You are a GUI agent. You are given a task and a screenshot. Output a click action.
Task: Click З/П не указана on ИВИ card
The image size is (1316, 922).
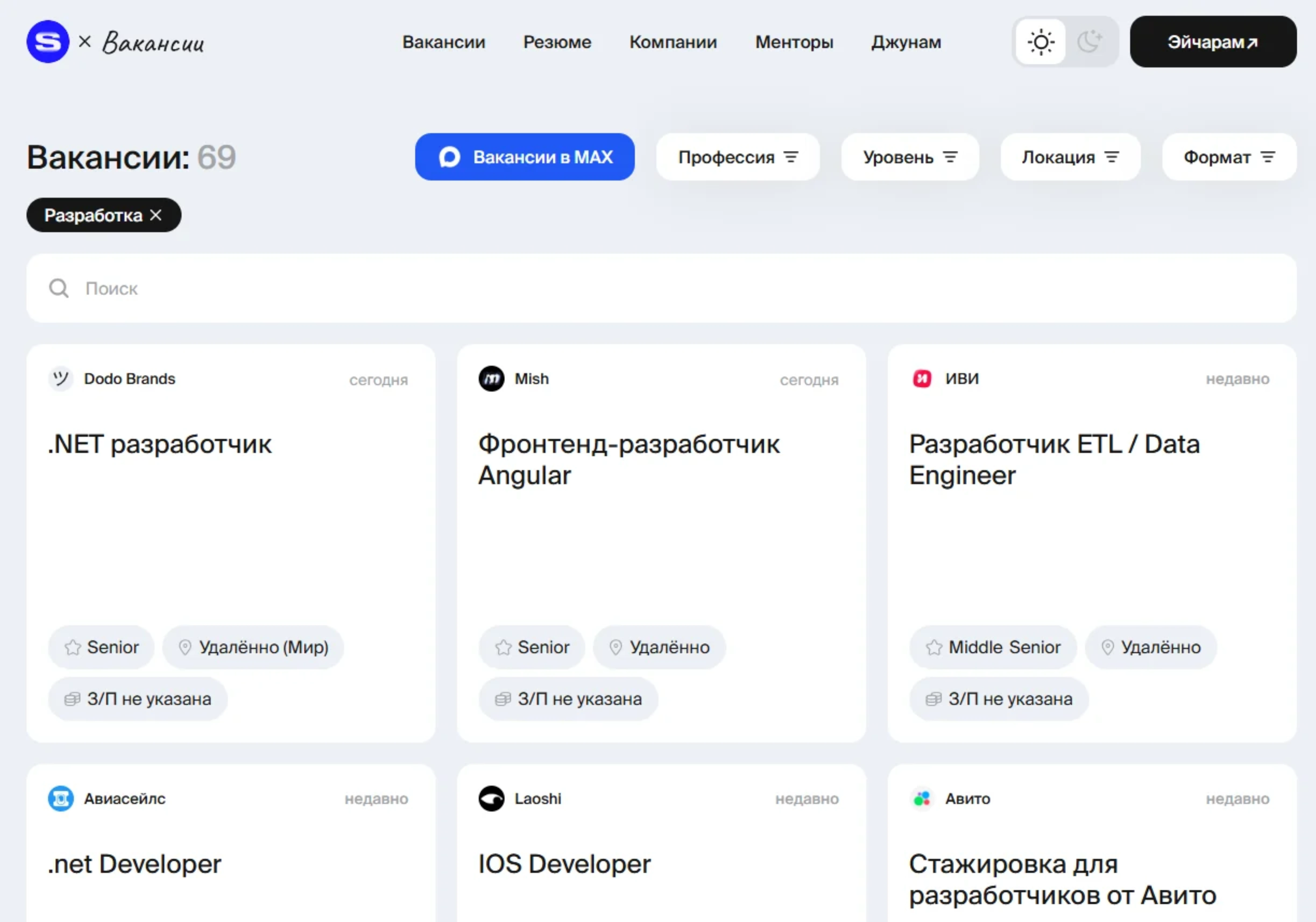tap(999, 699)
